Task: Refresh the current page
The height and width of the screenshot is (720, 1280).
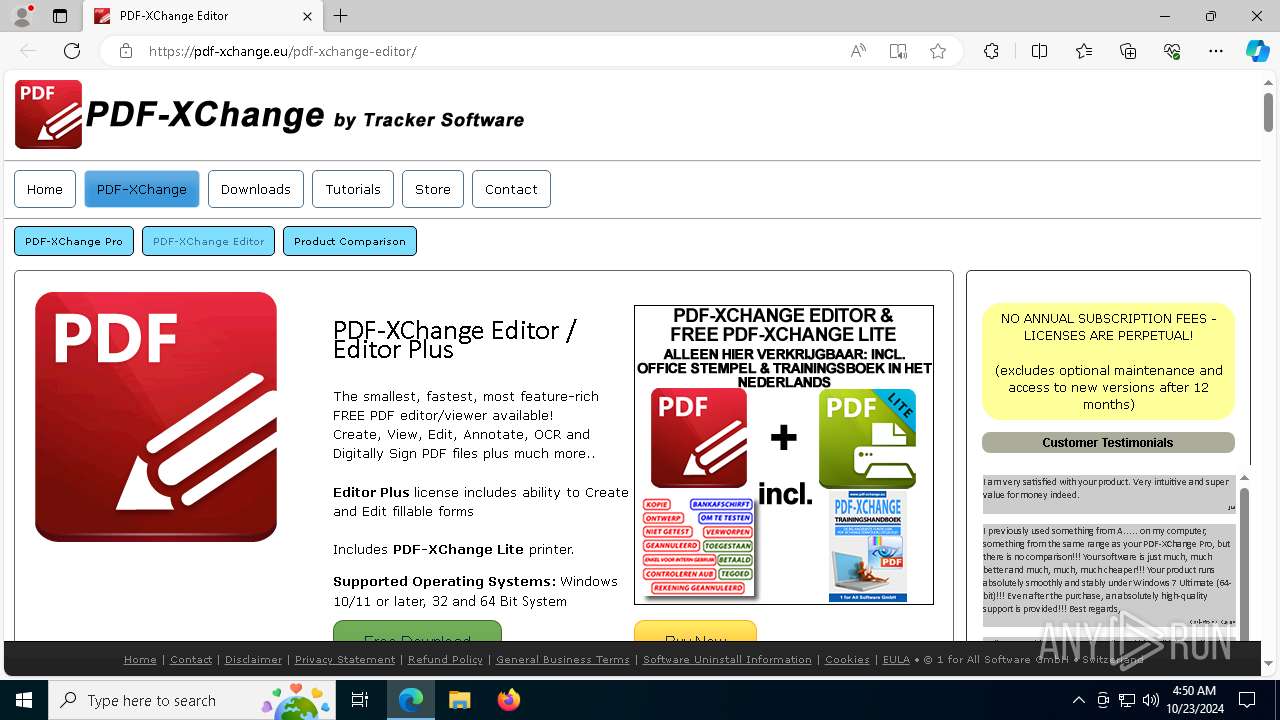Action: point(72,51)
